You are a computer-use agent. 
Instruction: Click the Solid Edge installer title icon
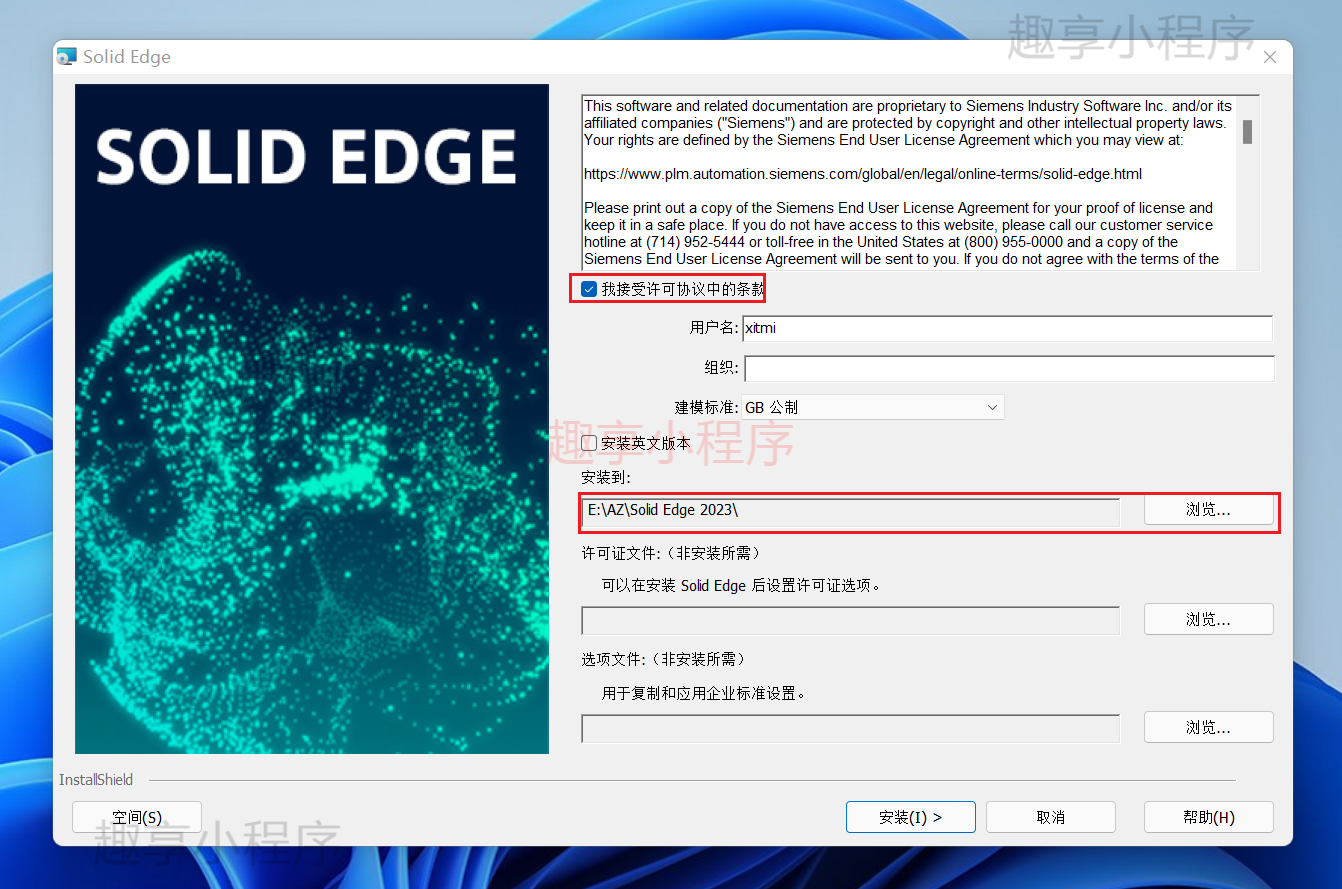(67, 57)
